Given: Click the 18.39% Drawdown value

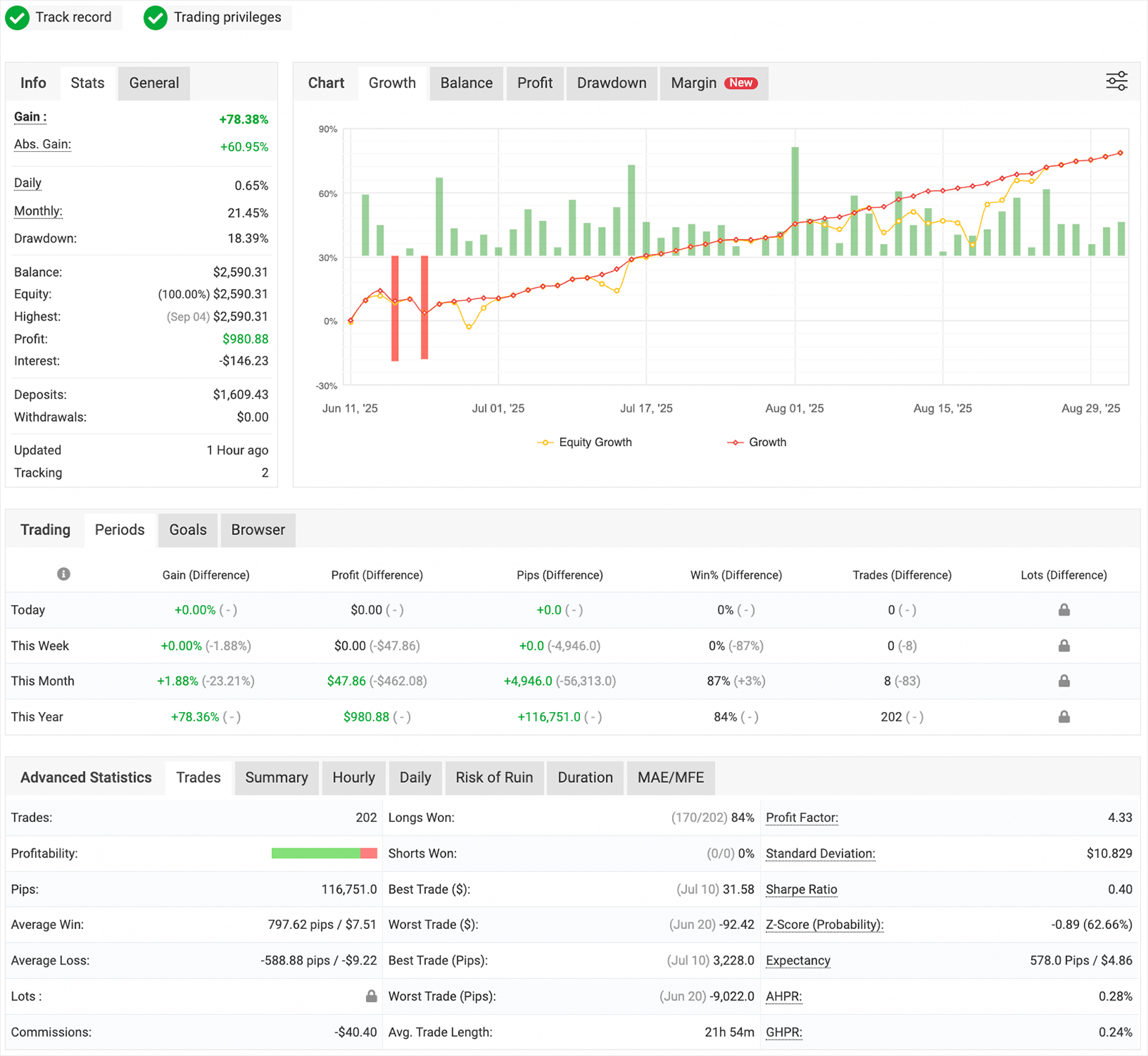Looking at the screenshot, I should pyautogui.click(x=248, y=238).
